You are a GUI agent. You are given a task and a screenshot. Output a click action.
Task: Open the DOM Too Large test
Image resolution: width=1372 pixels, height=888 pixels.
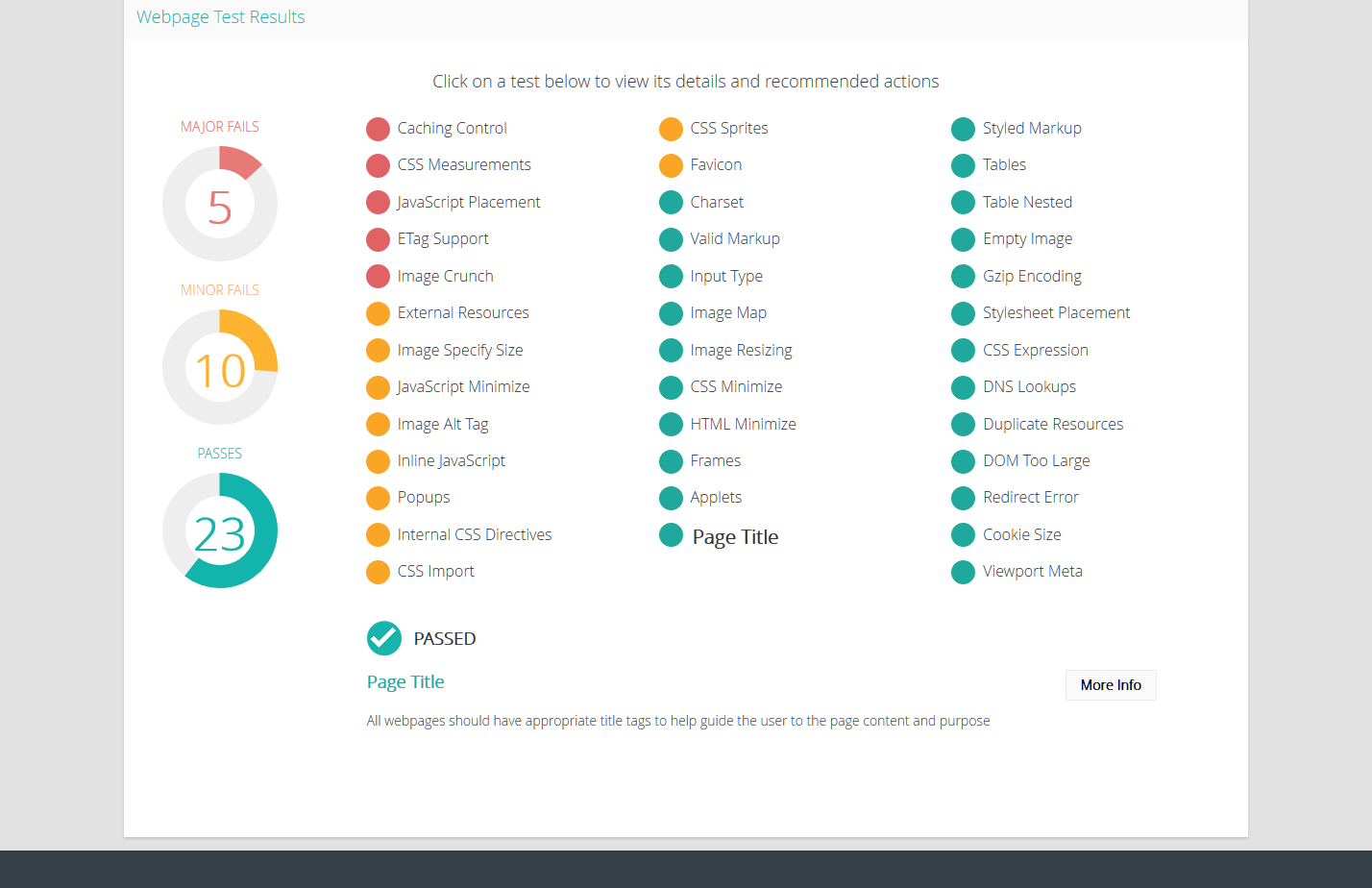tap(1036, 461)
